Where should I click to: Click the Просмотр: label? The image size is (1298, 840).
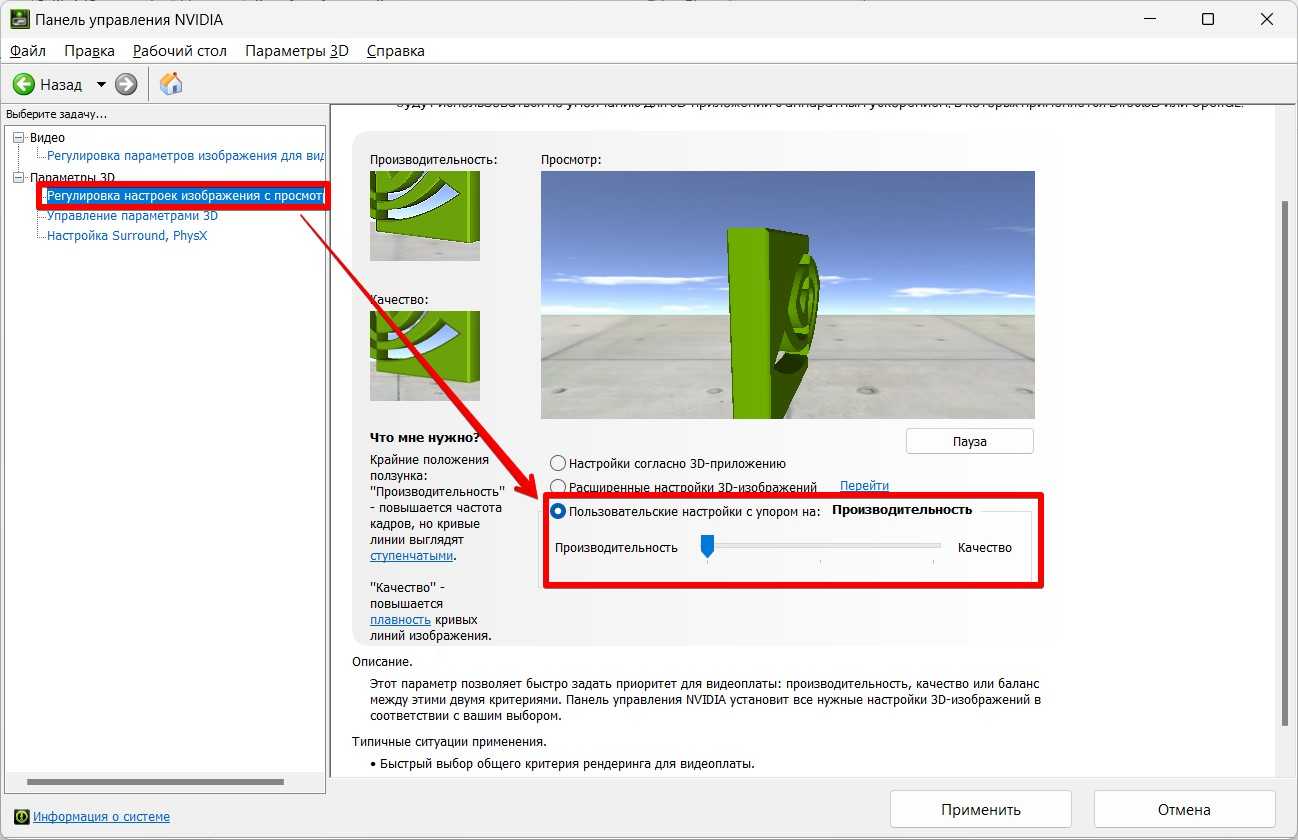click(571, 159)
